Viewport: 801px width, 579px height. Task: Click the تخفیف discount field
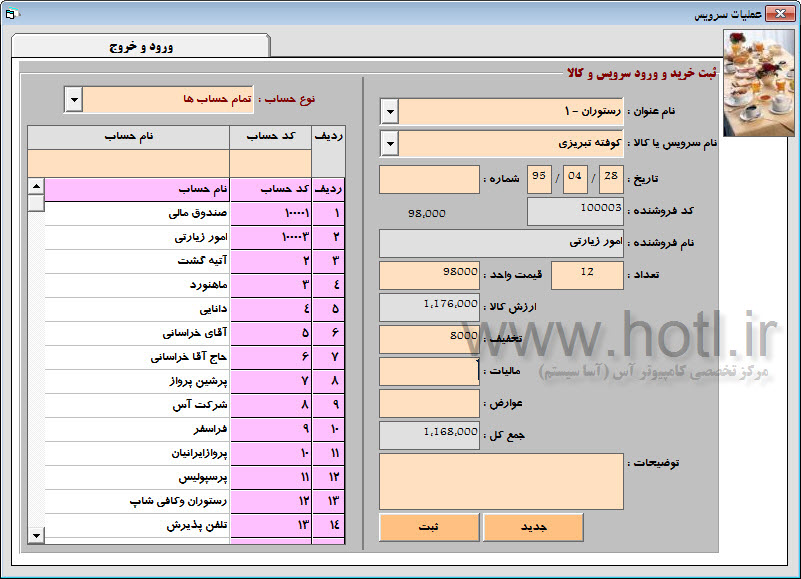coord(430,339)
